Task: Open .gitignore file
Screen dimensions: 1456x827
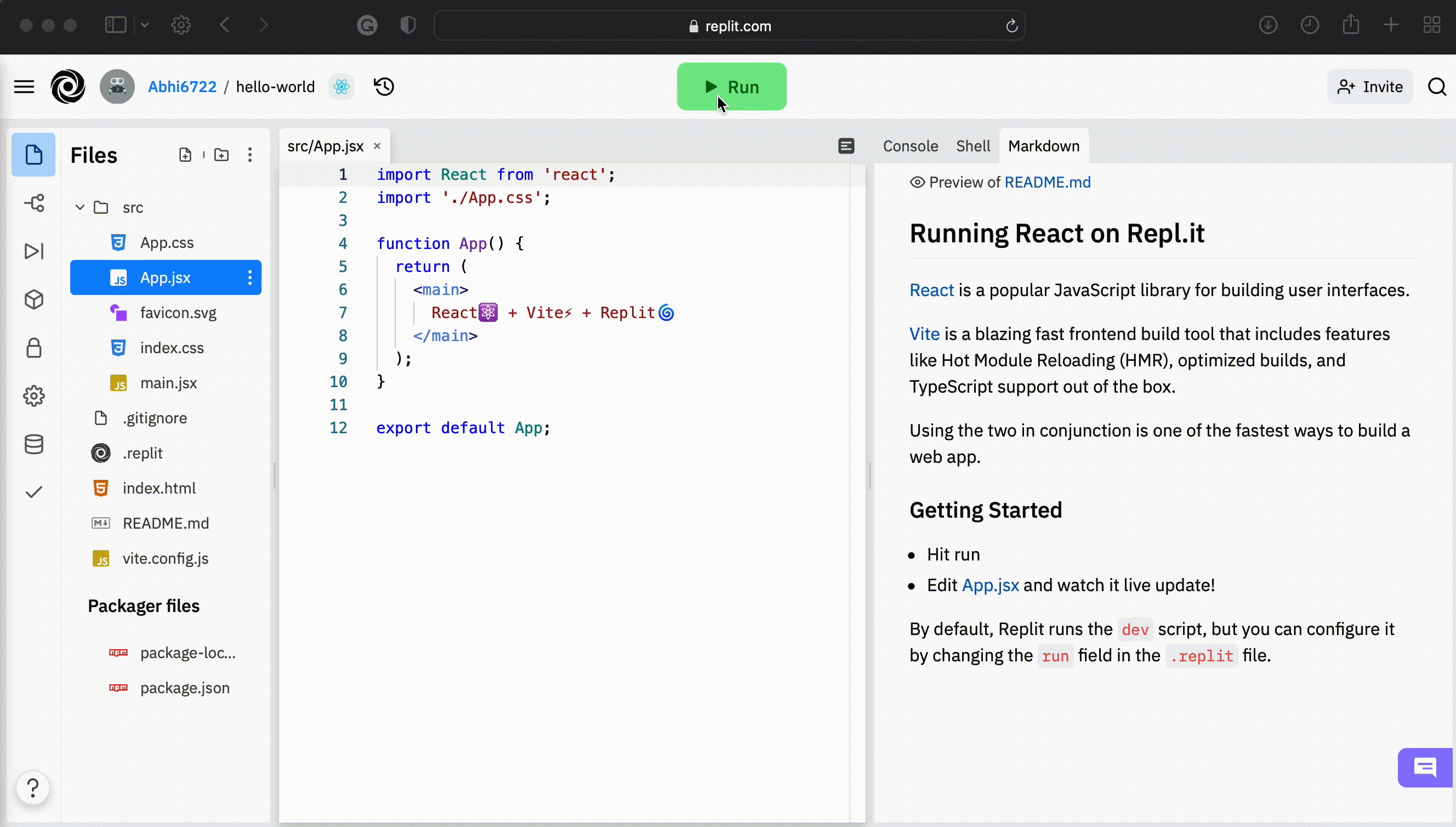Action: pos(166,418)
